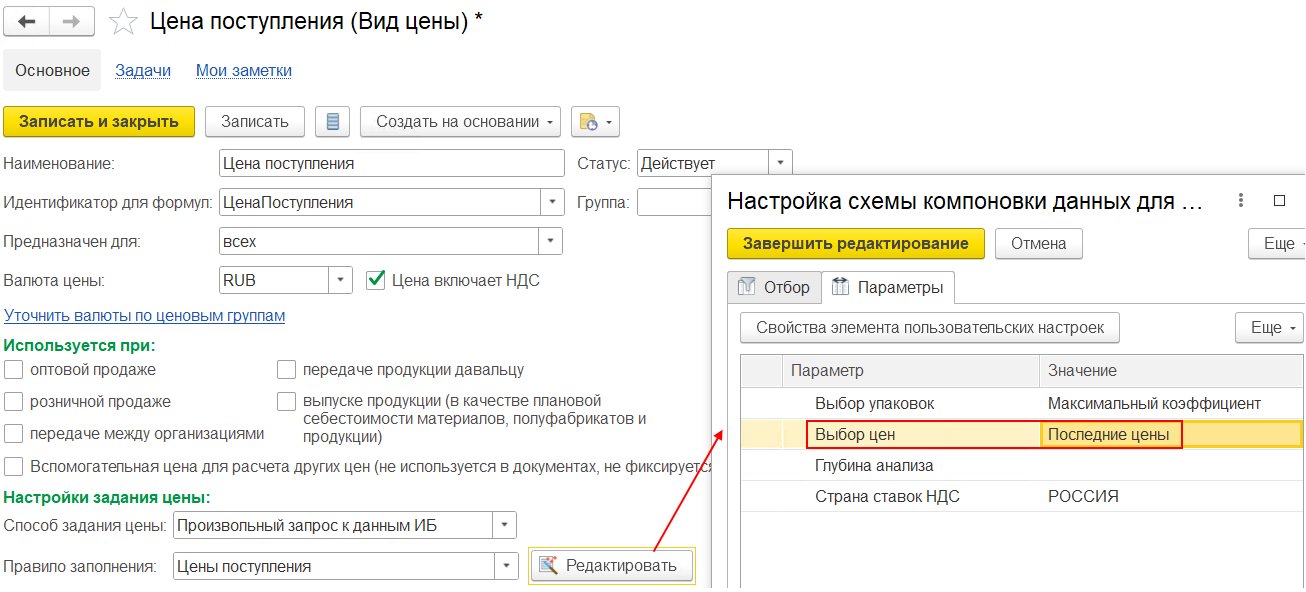Click the forward navigation arrow
Screen dimensions: 1306x592
(73, 21)
